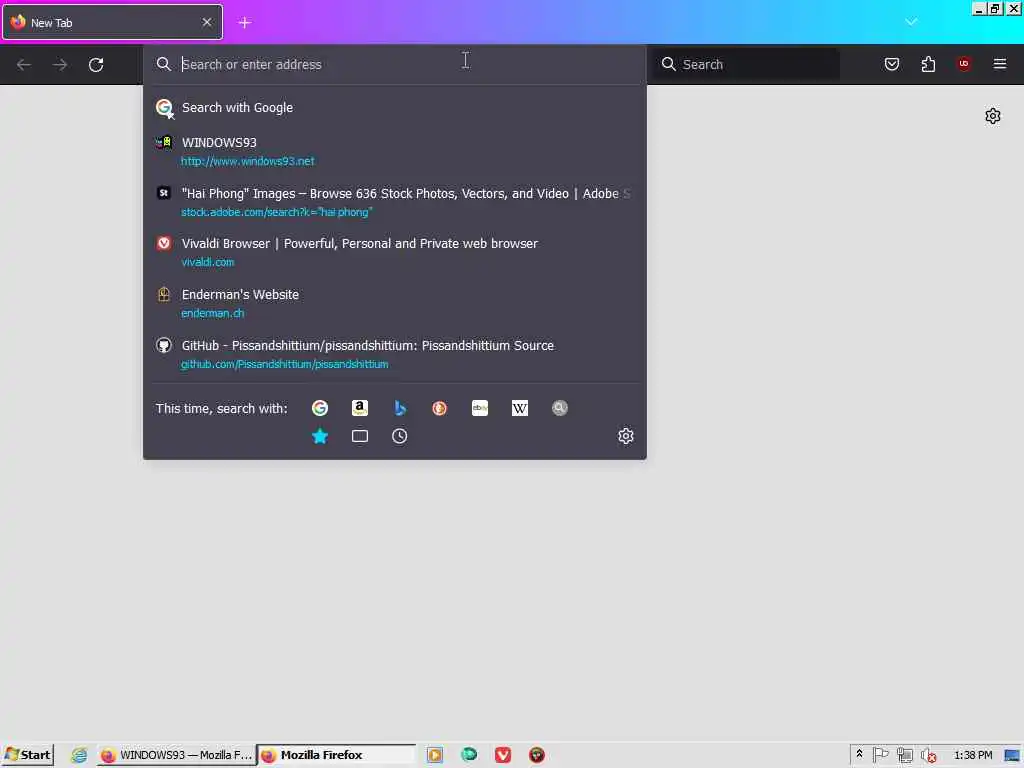1024x768 pixels.
Task: Open the Hai Phong Adobe Stock suggestion
Action: [394, 202]
